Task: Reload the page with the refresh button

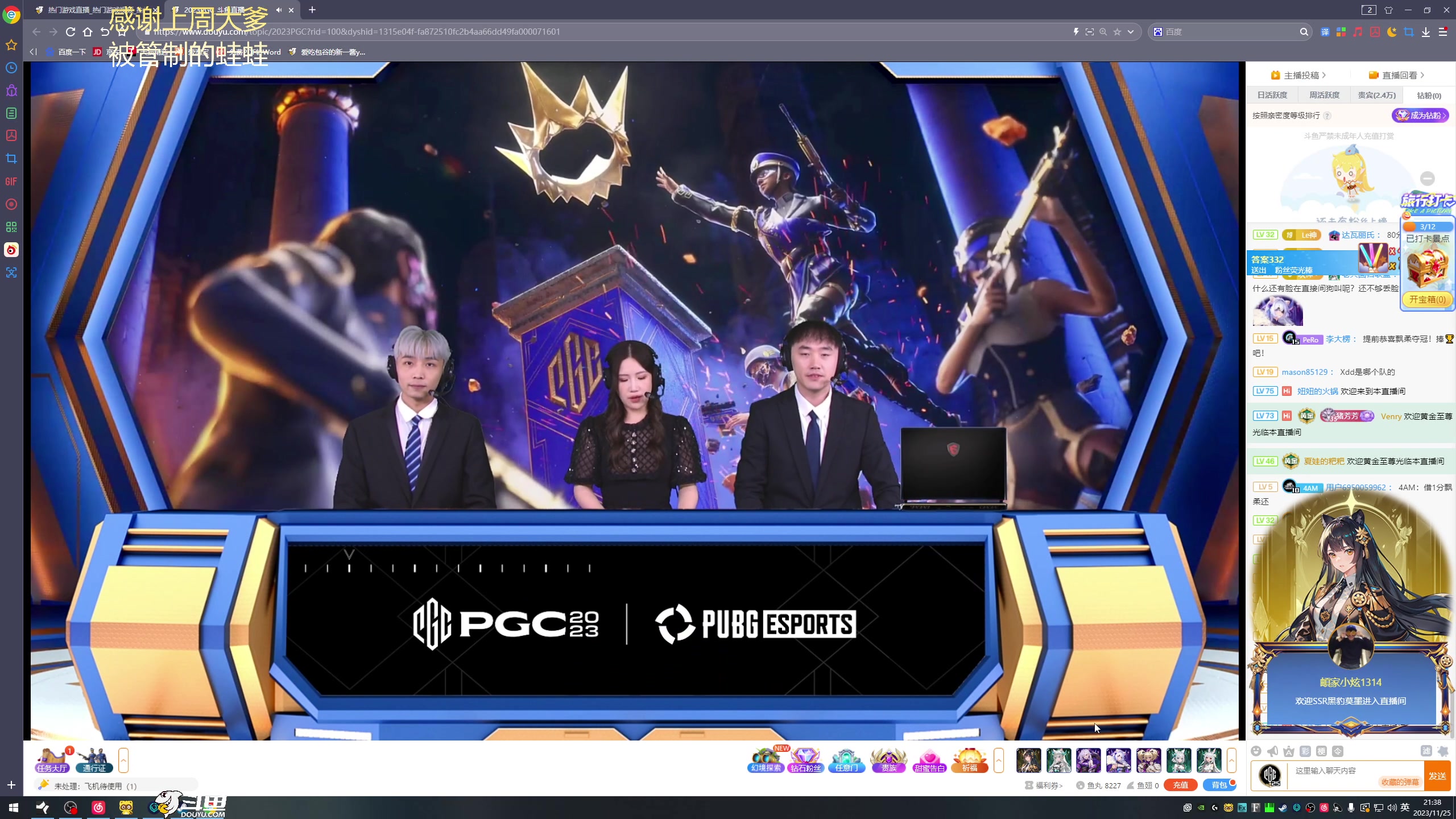Action: pyautogui.click(x=71, y=32)
